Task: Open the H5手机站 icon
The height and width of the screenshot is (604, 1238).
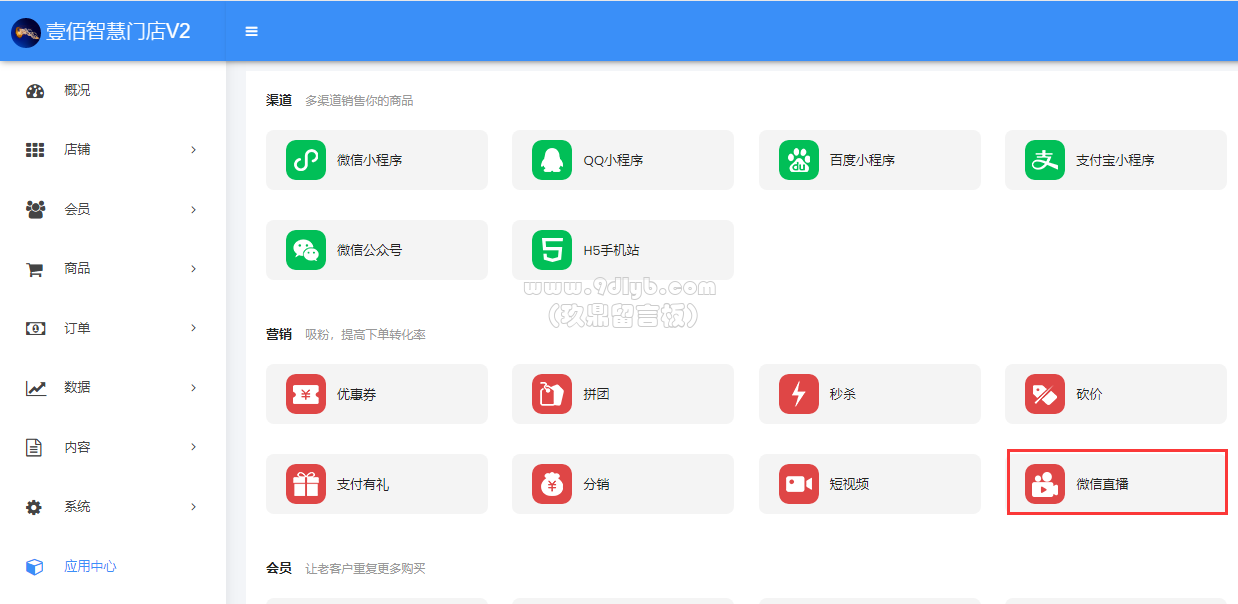Action: point(552,250)
